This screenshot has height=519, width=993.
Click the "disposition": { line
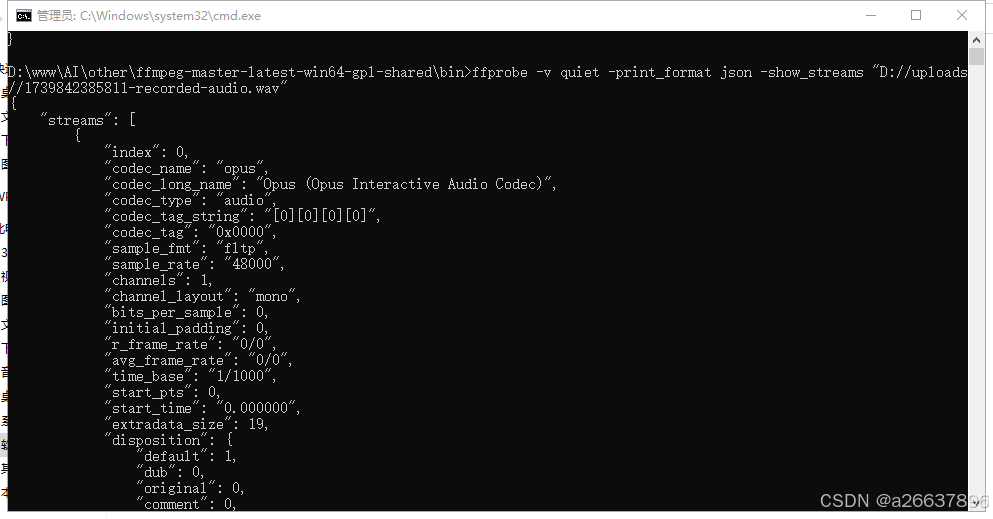tap(168, 440)
